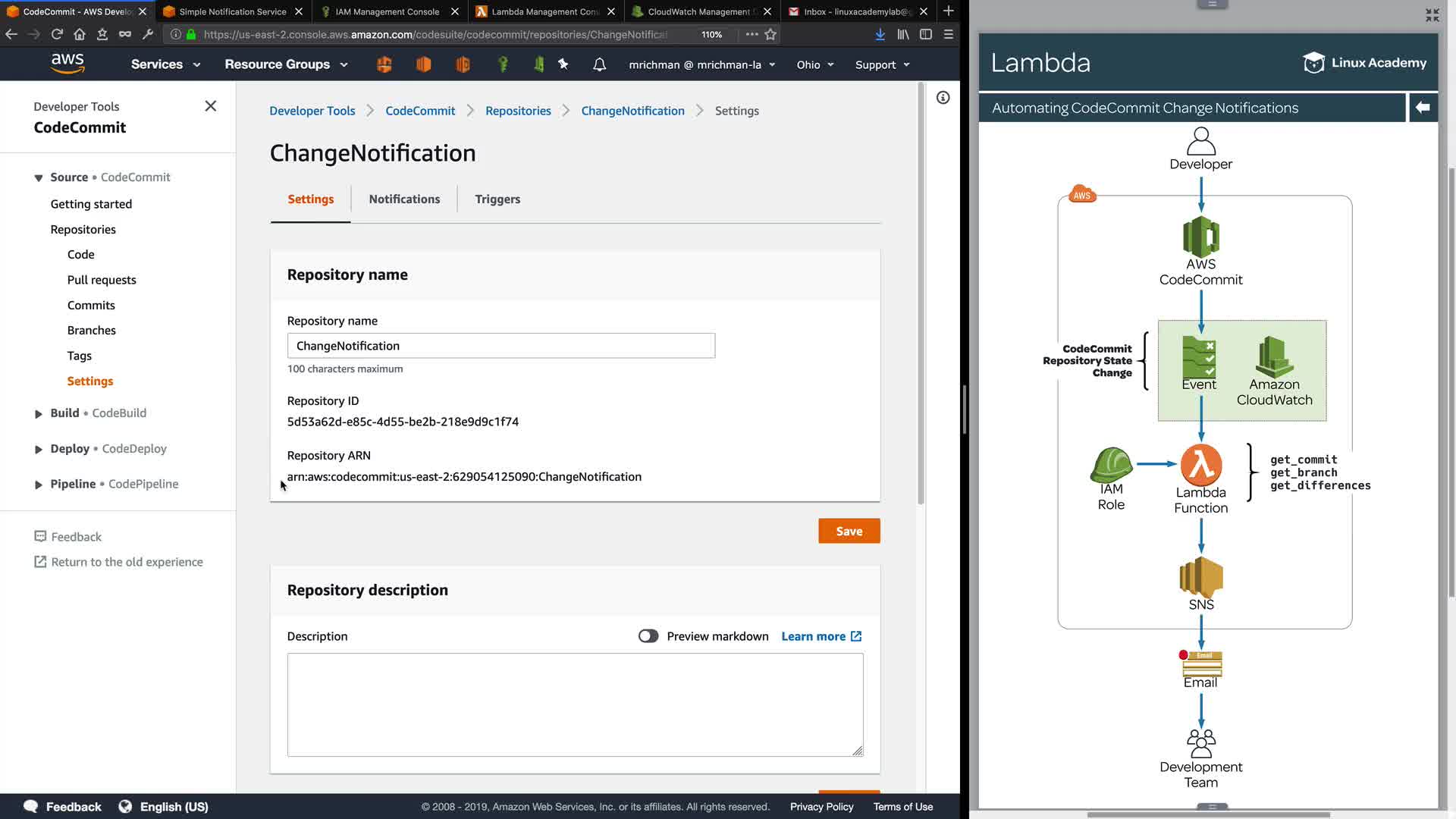Click the info circle icon beside page
Screen dimensions: 1456x819
coord(943,98)
